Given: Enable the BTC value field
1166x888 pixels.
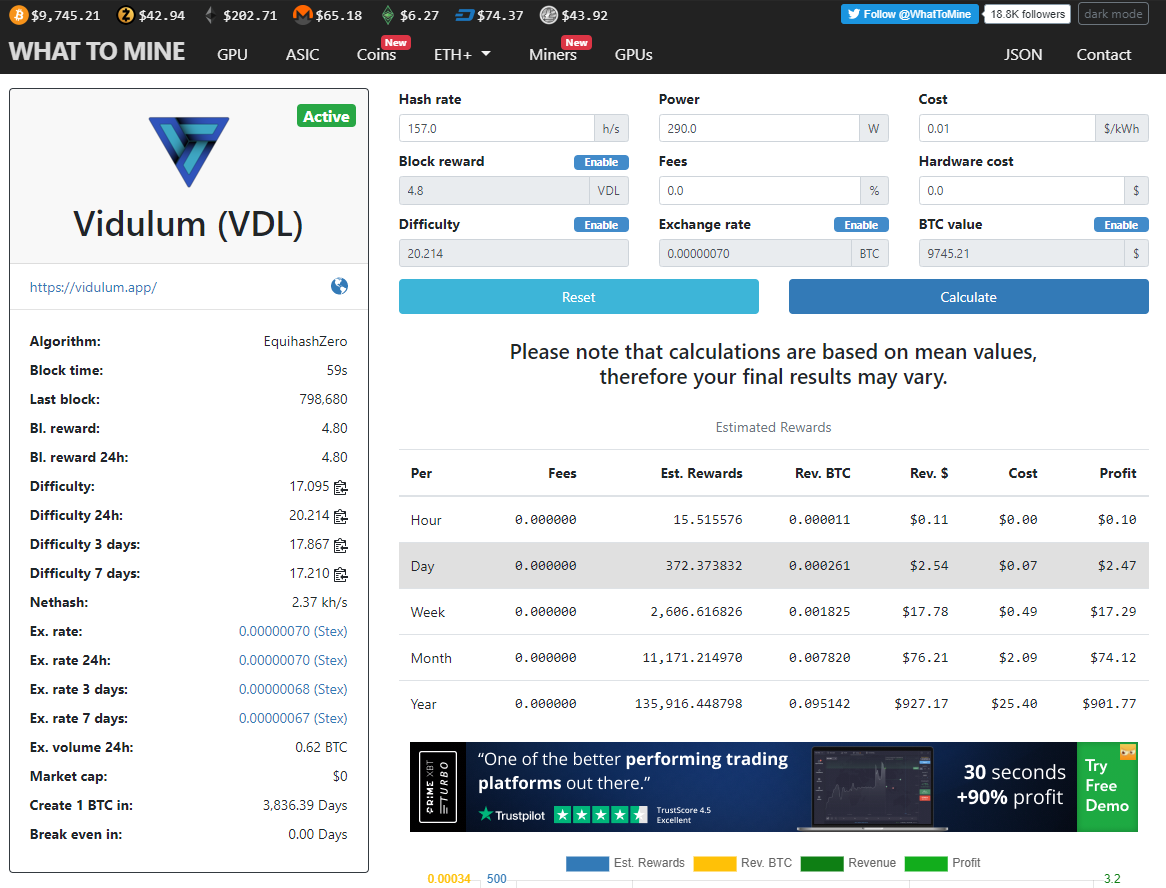Looking at the screenshot, I should (1121, 225).
